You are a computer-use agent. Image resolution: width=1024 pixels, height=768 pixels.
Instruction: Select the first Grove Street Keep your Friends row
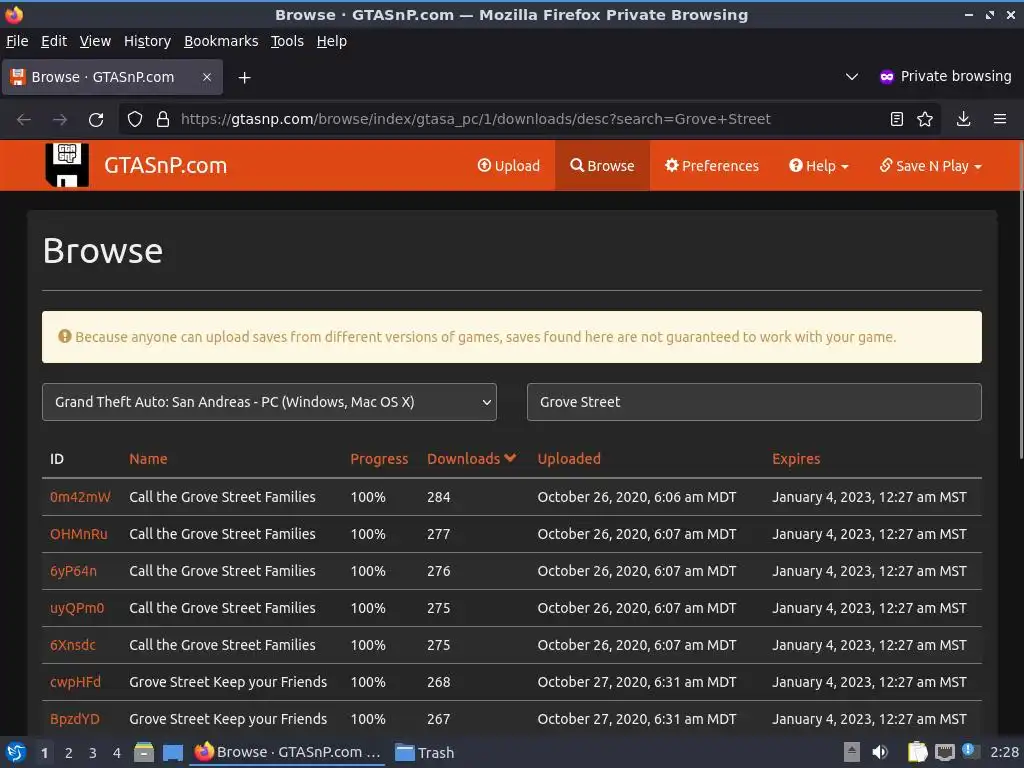(x=511, y=682)
